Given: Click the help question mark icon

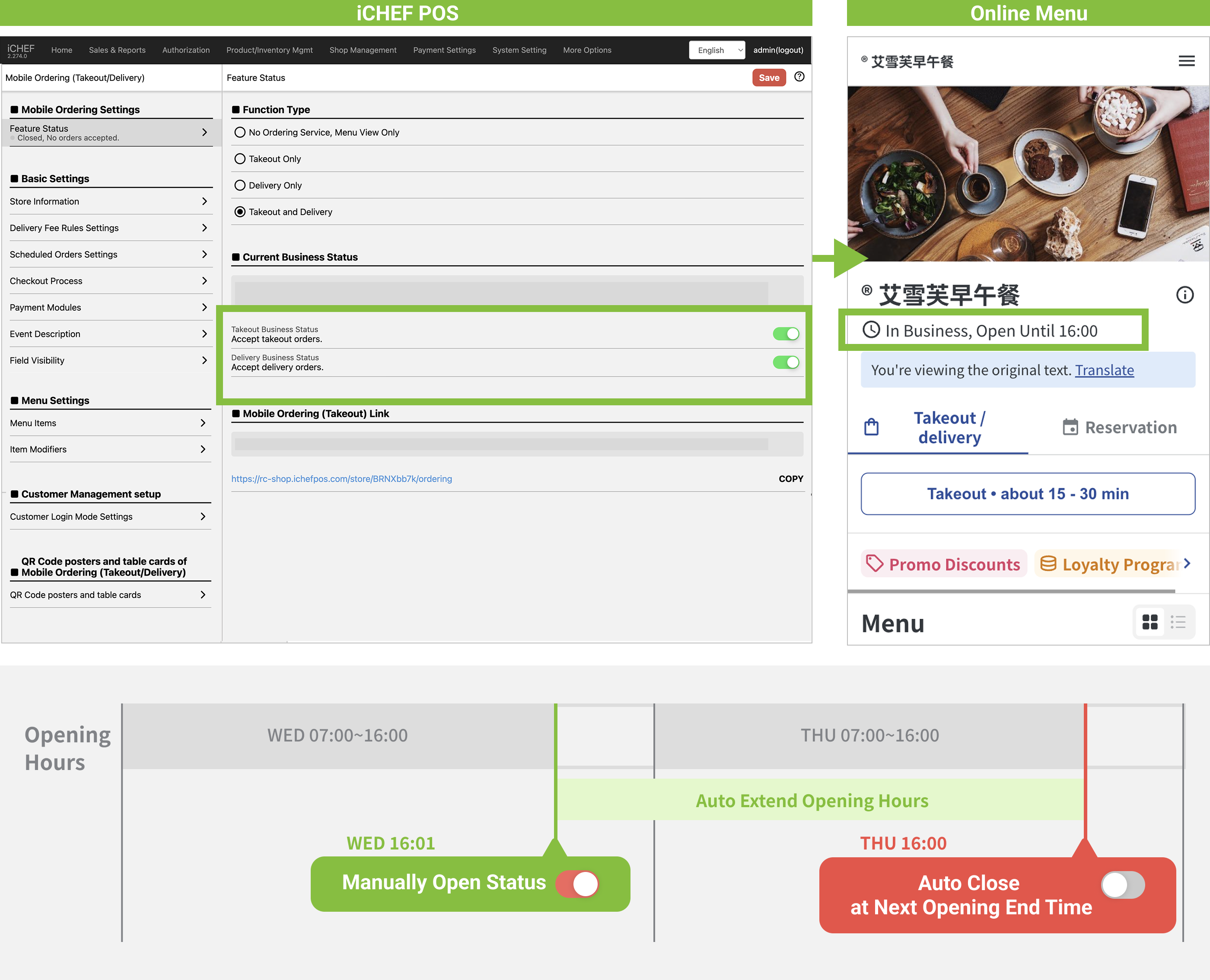Looking at the screenshot, I should [x=799, y=77].
